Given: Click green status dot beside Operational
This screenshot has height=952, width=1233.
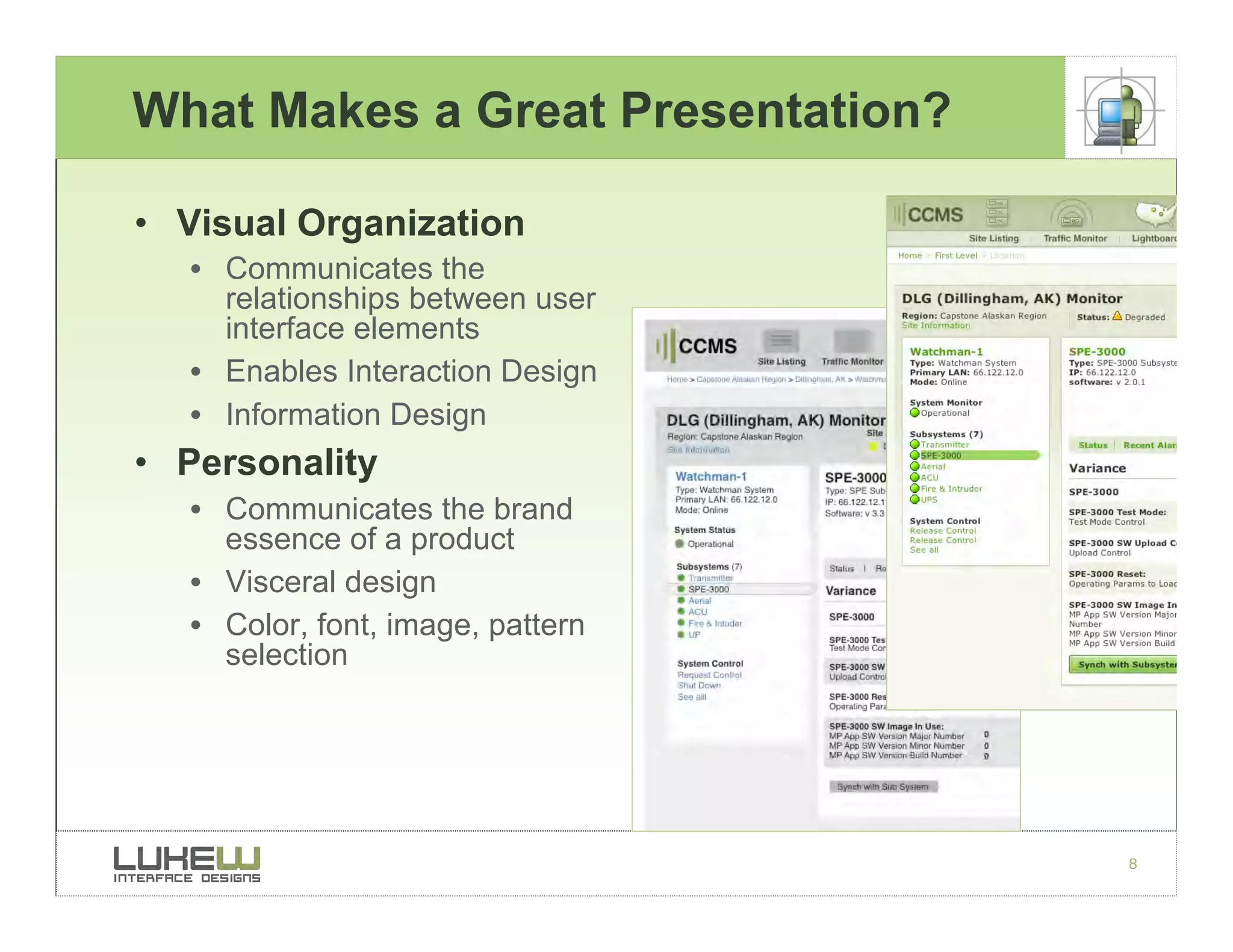Looking at the screenshot, I should (x=915, y=413).
